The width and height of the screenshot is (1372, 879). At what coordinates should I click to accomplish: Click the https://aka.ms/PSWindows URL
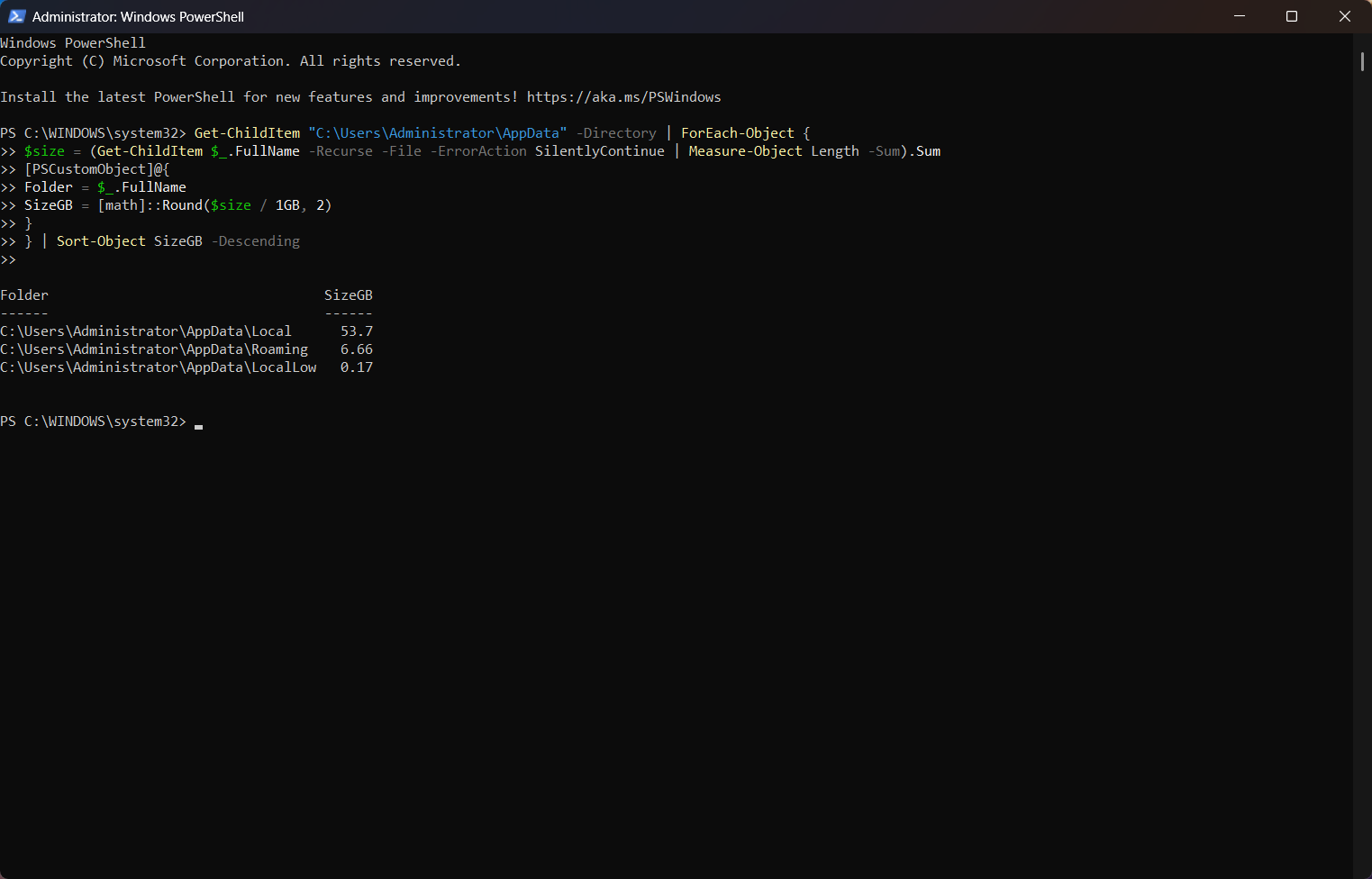623,97
